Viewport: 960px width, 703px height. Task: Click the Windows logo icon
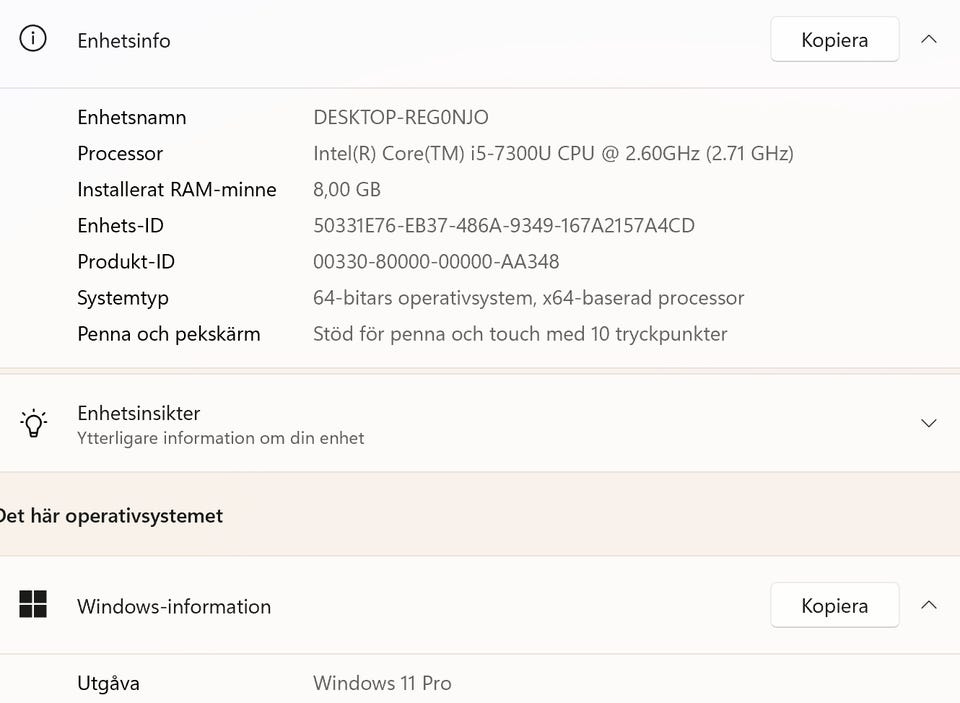[33, 605]
